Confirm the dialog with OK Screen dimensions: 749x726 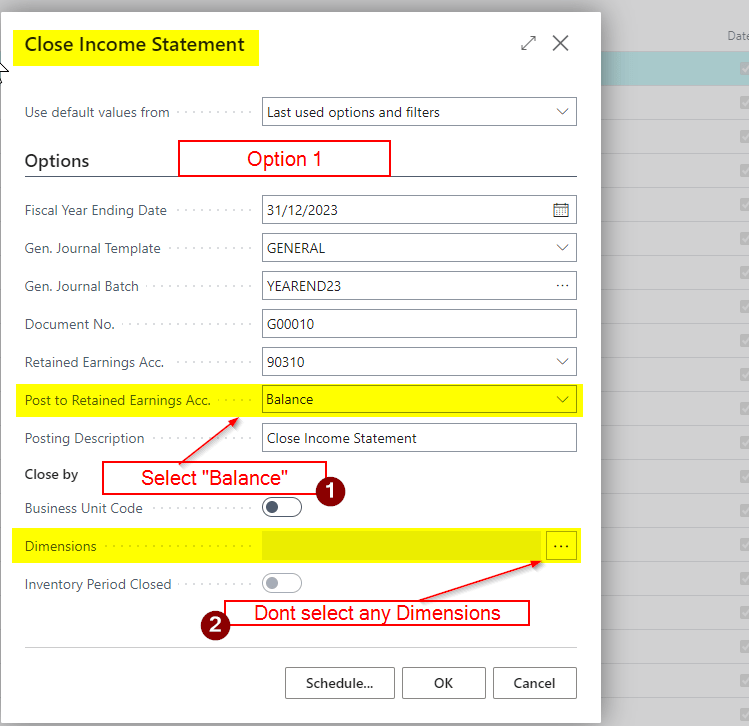coord(443,684)
